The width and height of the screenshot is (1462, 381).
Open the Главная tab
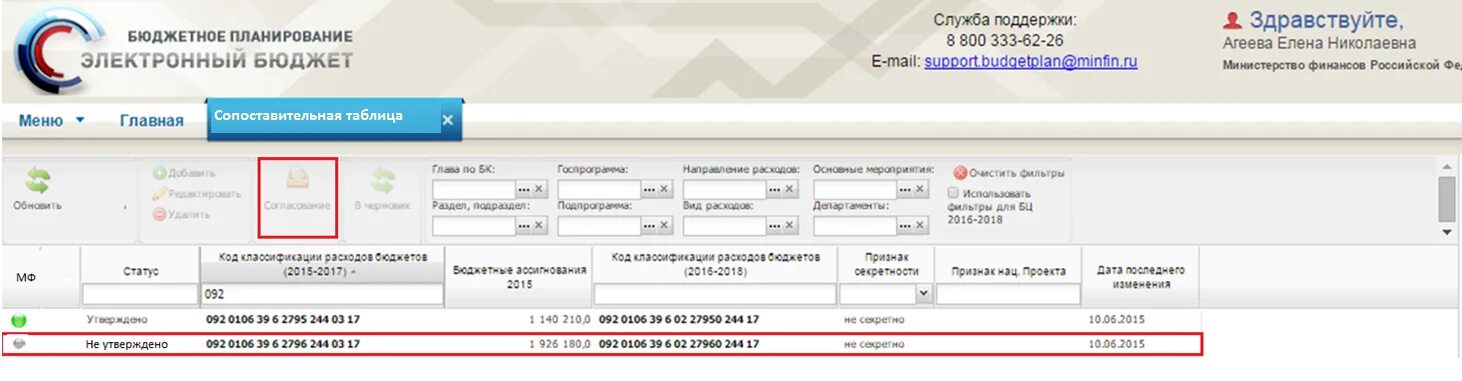(152, 120)
